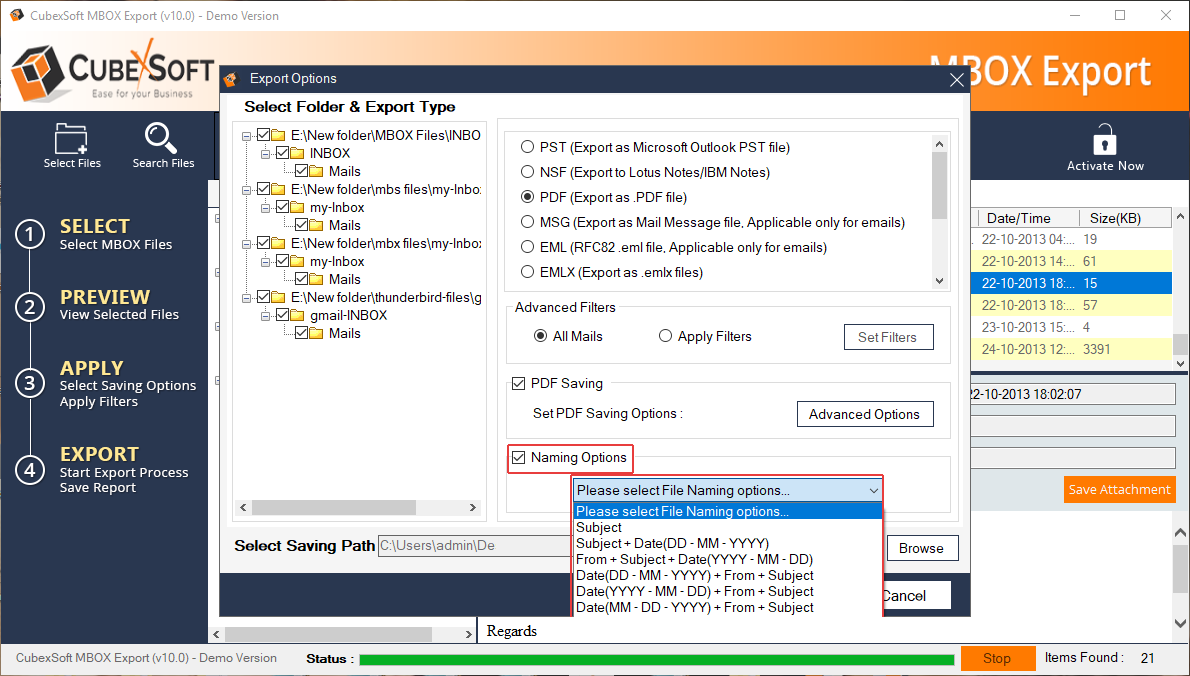Click the Activate Now lock icon
Image resolution: width=1190 pixels, height=676 pixels.
point(1104,139)
